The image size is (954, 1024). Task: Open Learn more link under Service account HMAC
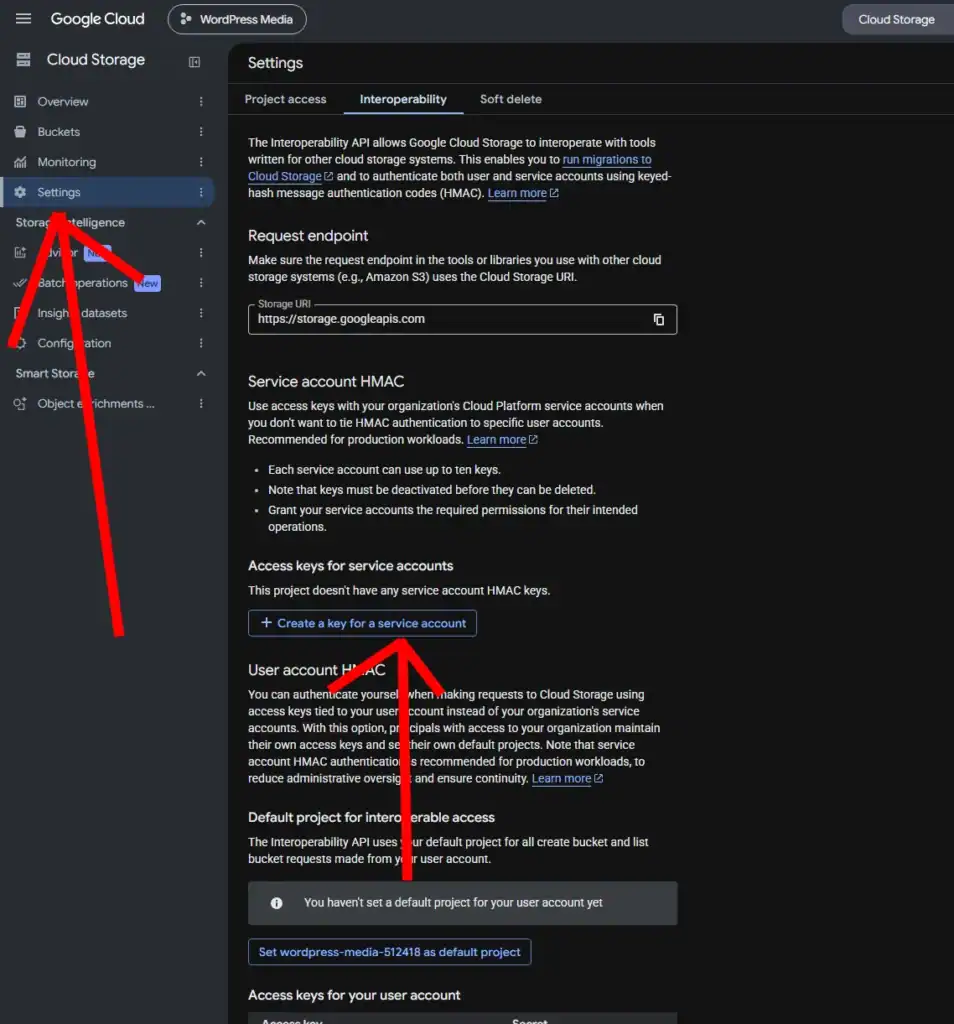pyautogui.click(x=501, y=440)
